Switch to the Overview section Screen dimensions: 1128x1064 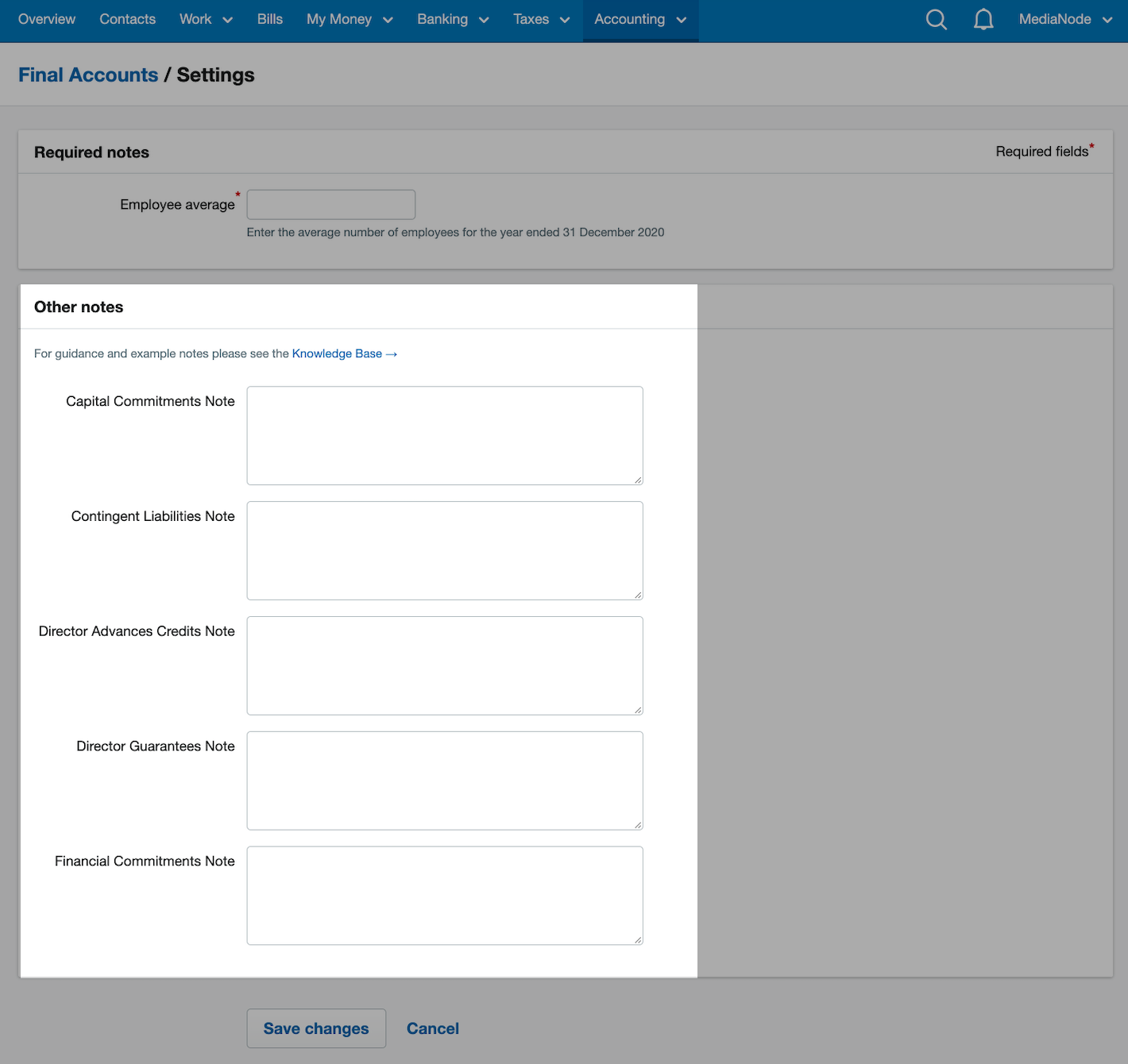click(x=46, y=19)
